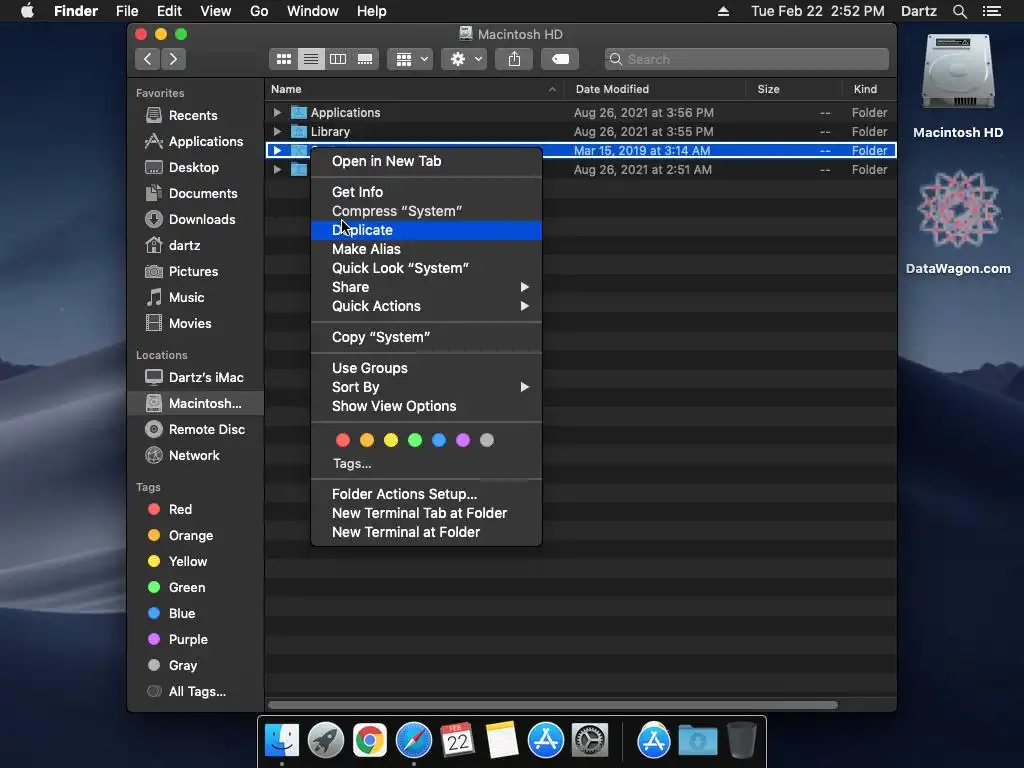Screen dimensions: 1024x768
Task: Switch to list view in toolbar
Action: coord(311,59)
